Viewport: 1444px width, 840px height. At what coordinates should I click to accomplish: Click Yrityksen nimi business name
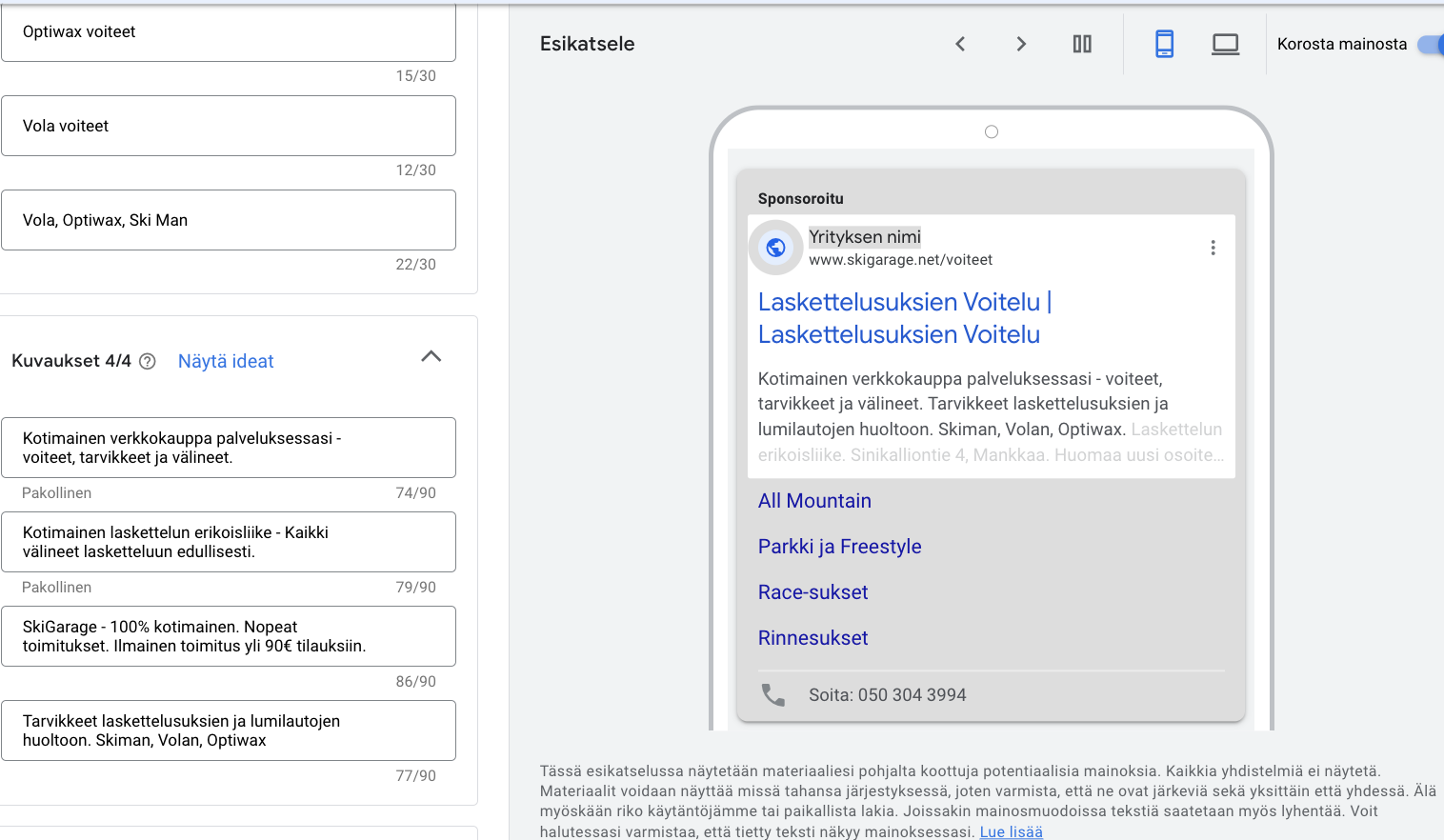[864, 237]
